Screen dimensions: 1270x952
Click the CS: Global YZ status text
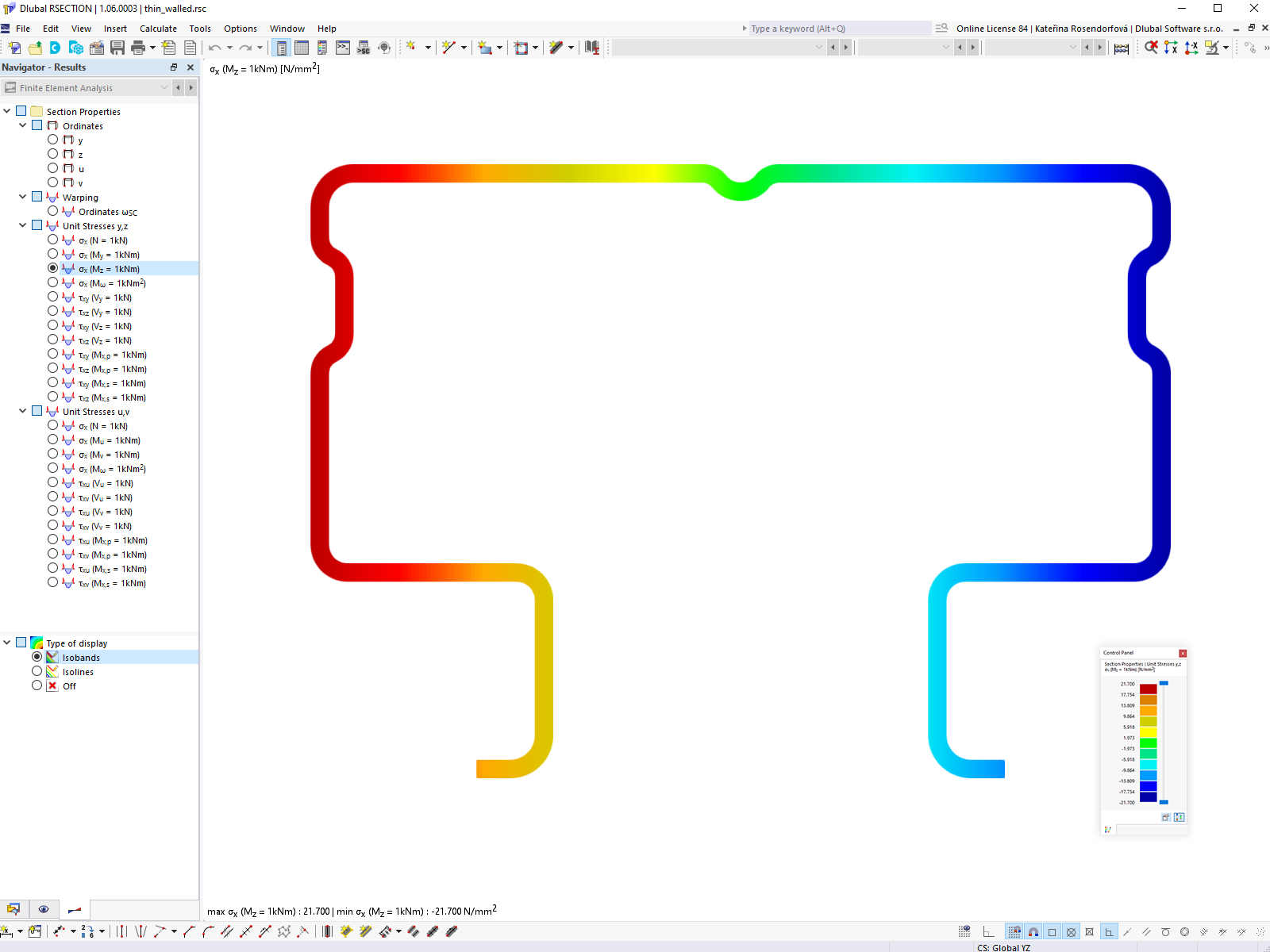coord(1003,947)
